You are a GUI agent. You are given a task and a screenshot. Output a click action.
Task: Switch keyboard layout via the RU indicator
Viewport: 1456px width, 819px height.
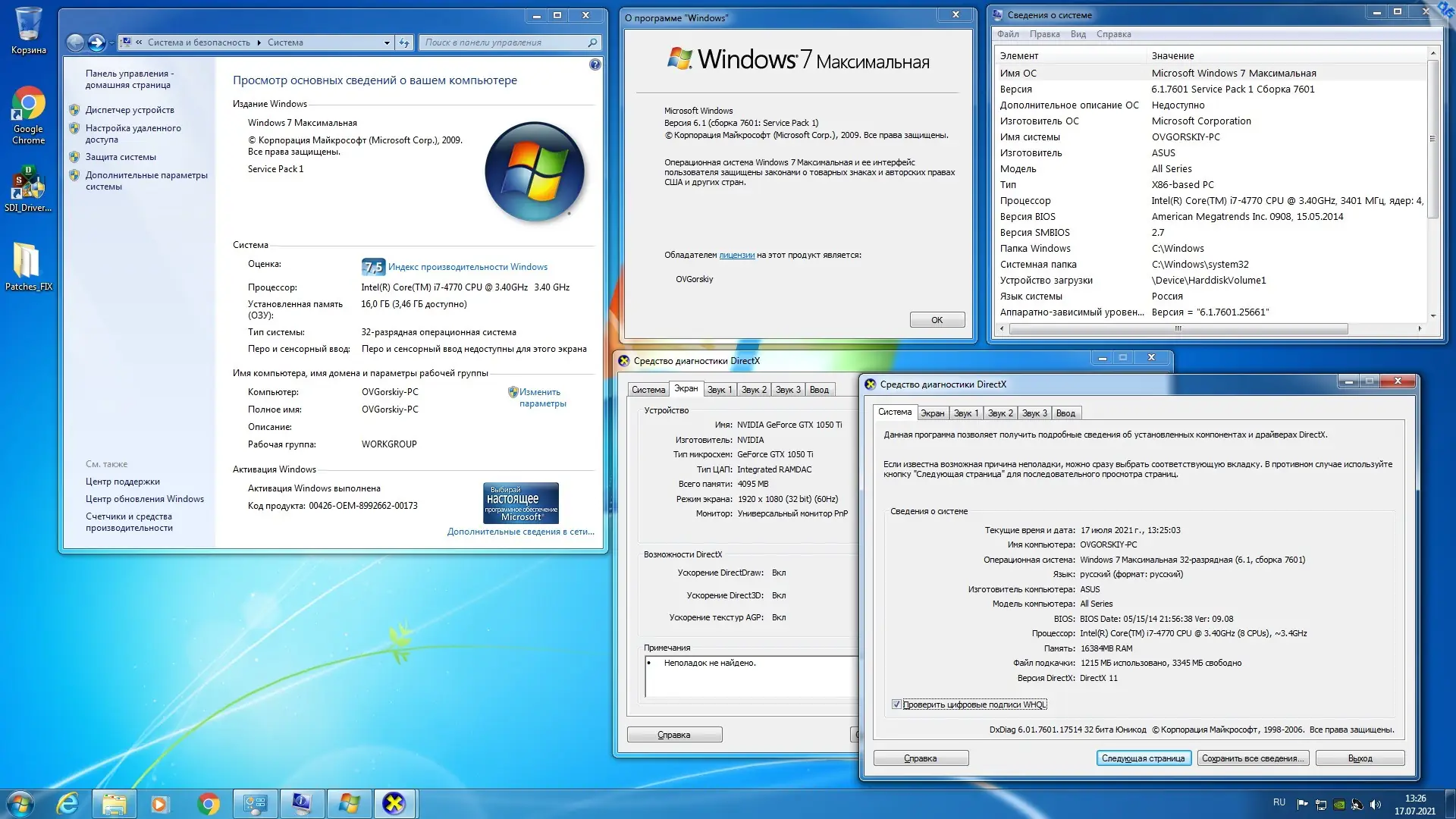point(1279,802)
